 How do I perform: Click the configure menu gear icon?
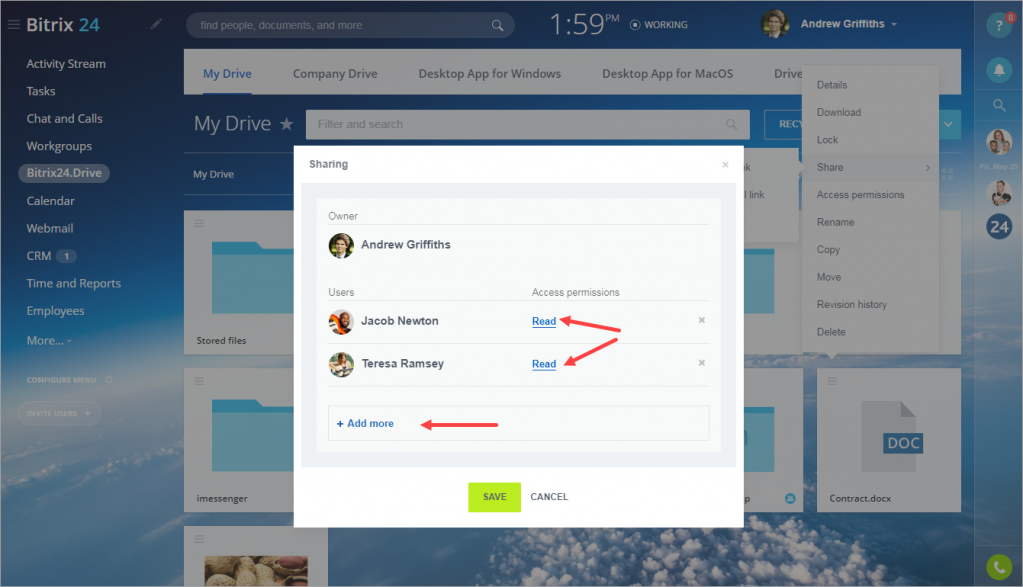(109, 380)
